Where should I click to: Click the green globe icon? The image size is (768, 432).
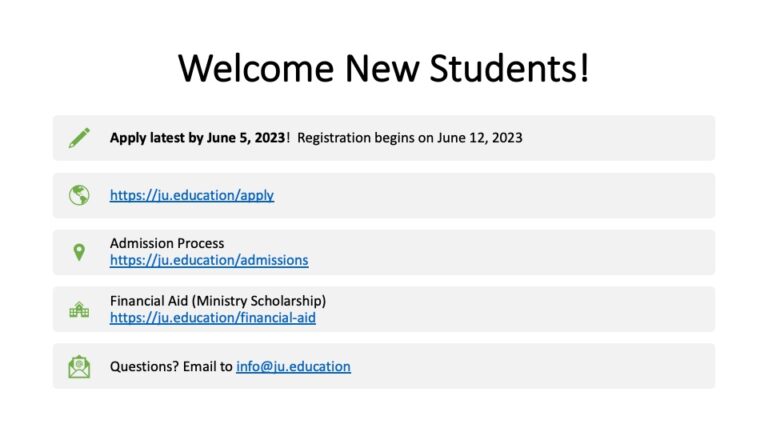(x=79, y=195)
